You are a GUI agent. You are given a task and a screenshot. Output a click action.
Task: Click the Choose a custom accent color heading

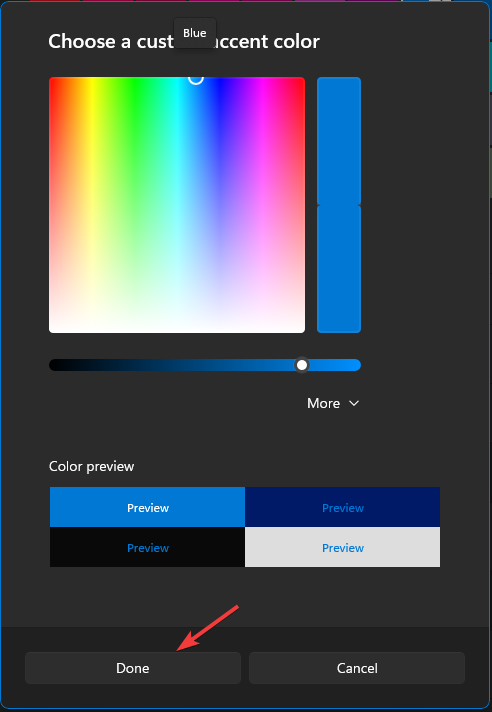184,41
